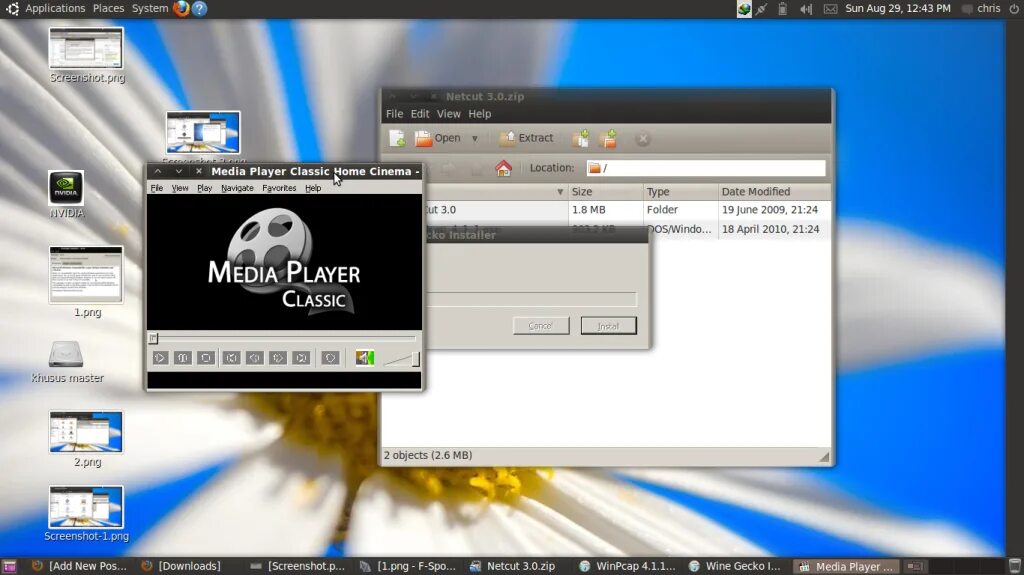Click Pause button in Media Player Classic

click(183, 358)
